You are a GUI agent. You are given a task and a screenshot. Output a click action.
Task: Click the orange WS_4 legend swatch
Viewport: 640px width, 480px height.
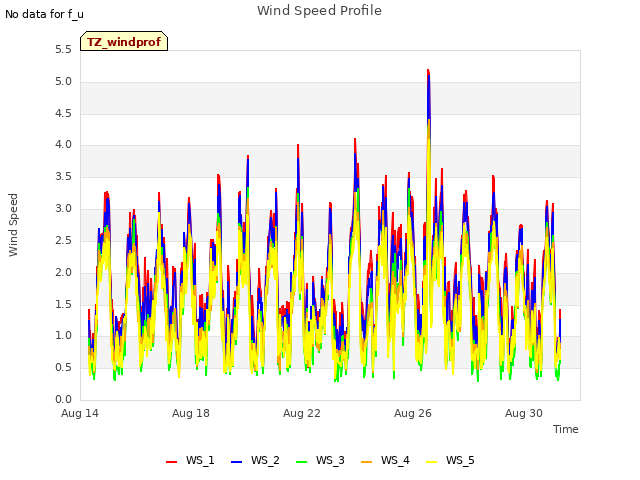point(366,462)
